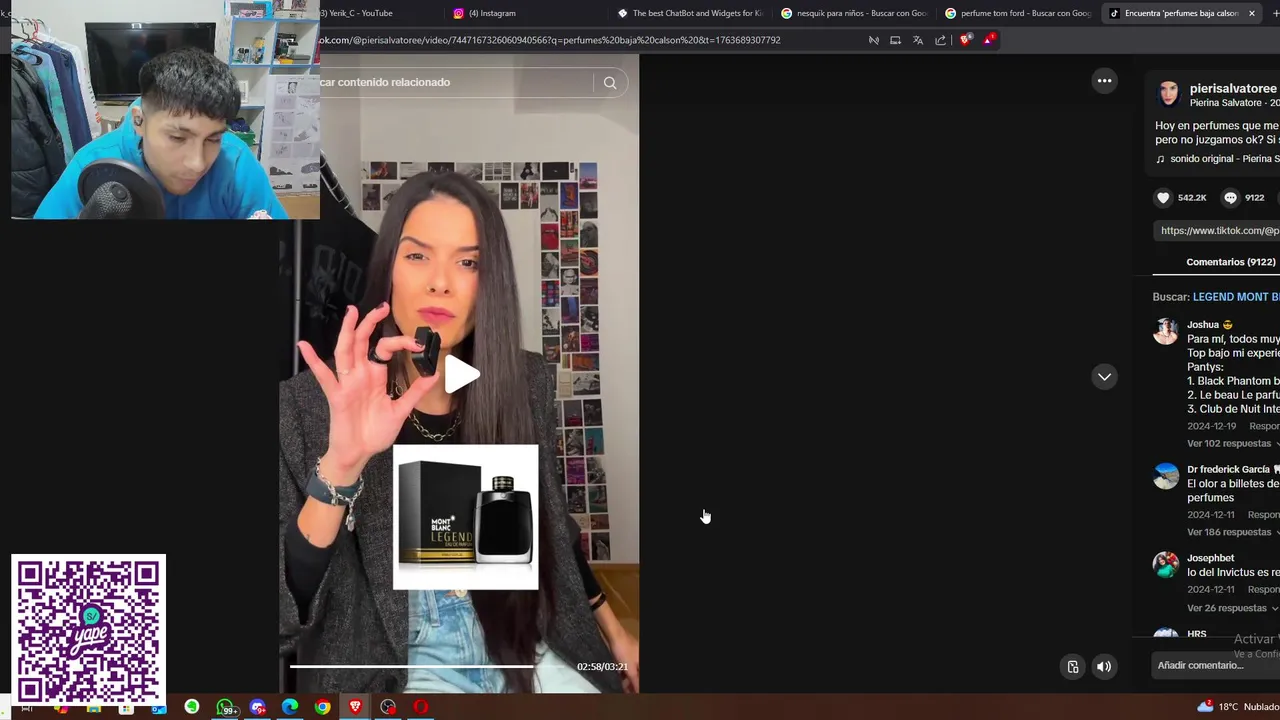Open weather widget showing 18°C

pyautogui.click(x=1238, y=707)
